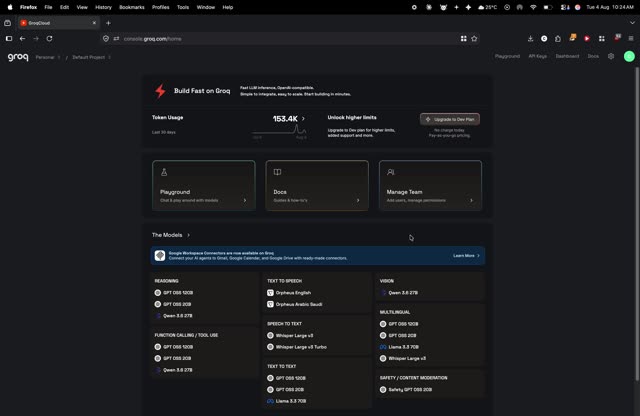The height and width of the screenshot is (416, 640).
Task: Click Upgrade to Dev Plan button
Action: point(450,119)
